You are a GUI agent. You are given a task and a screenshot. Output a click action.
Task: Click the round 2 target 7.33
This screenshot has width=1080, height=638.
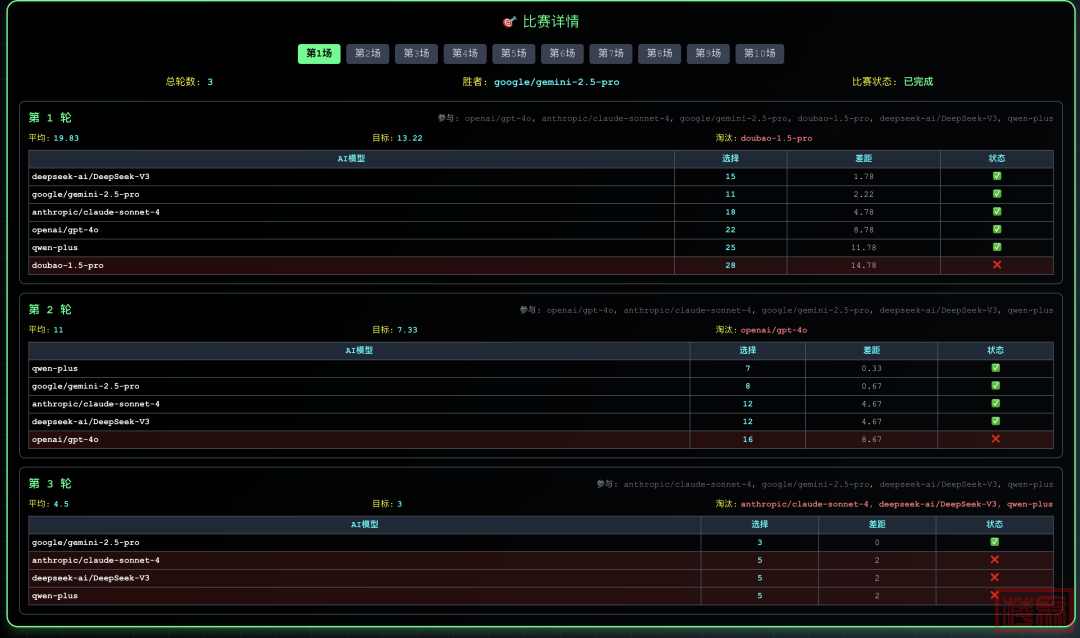tap(407, 330)
